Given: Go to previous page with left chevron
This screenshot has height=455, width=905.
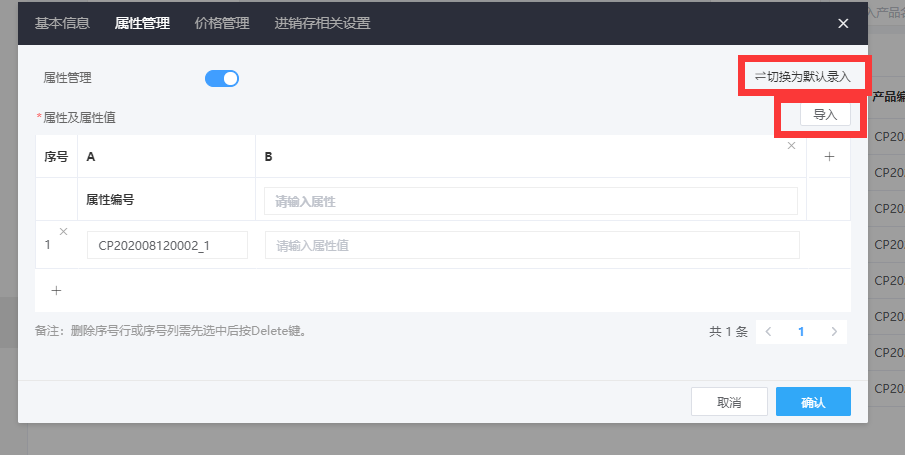Looking at the screenshot, I should (768, 331).
